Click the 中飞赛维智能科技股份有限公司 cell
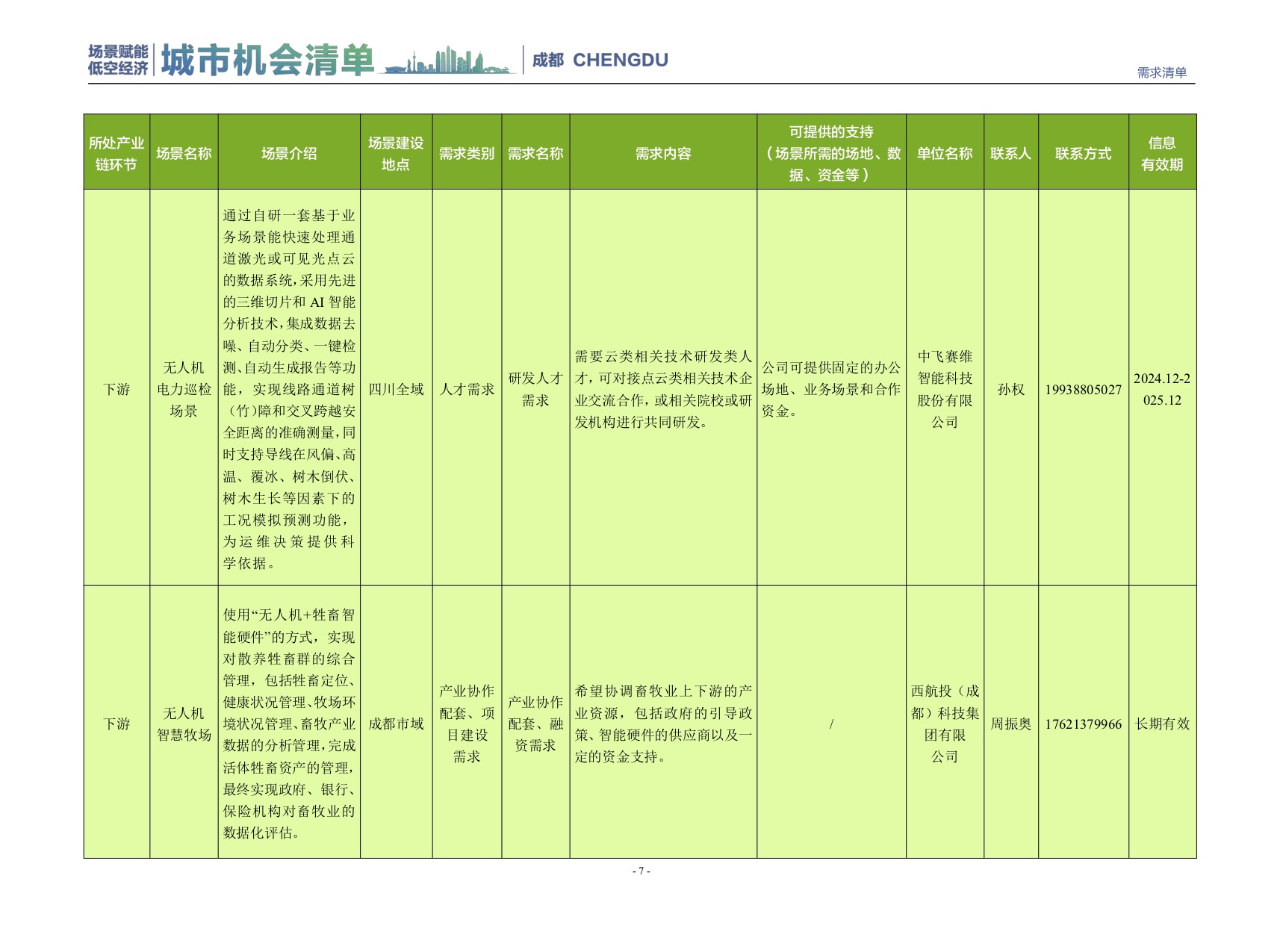This screenshot has height=952, width=1283. (945, 389)
